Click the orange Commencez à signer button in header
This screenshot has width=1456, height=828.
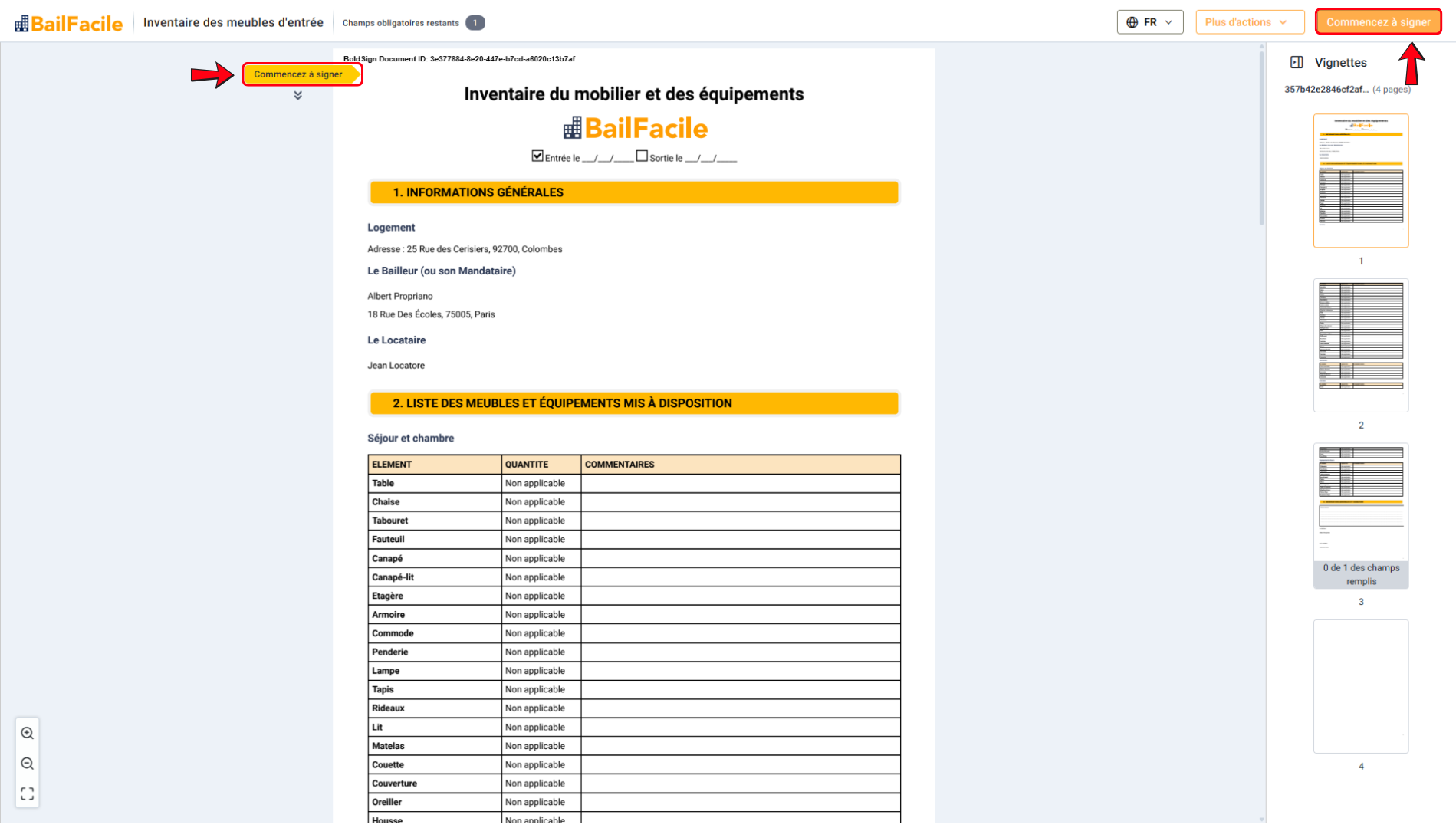[1378, 22]
